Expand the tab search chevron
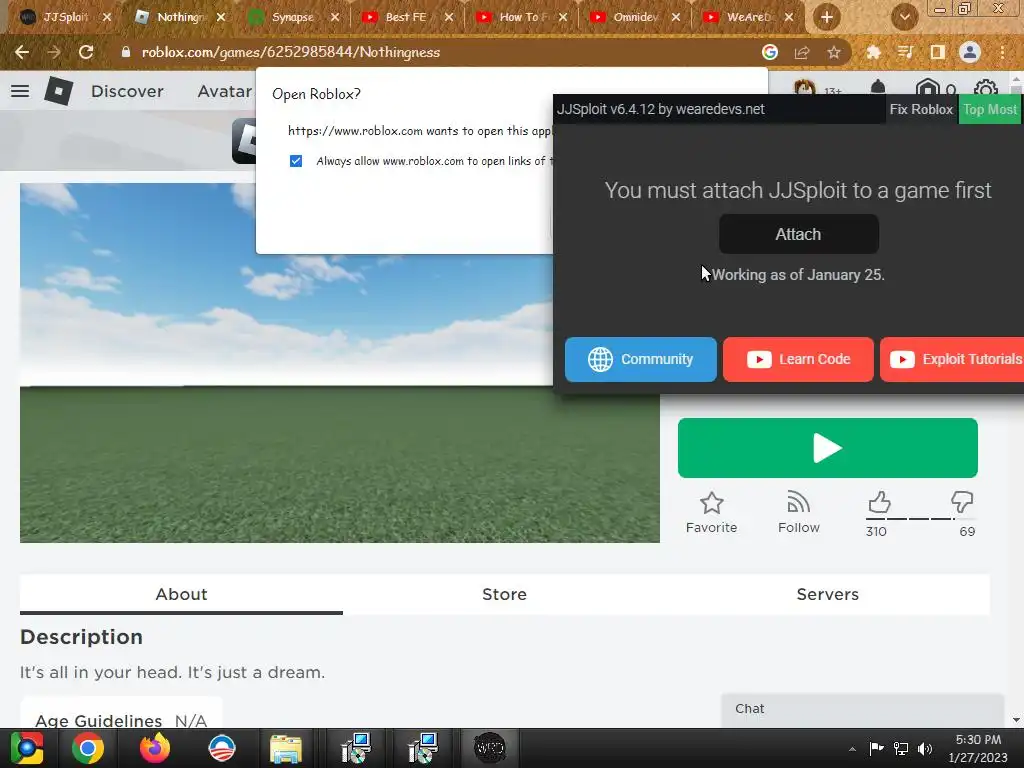 (904, 17)
